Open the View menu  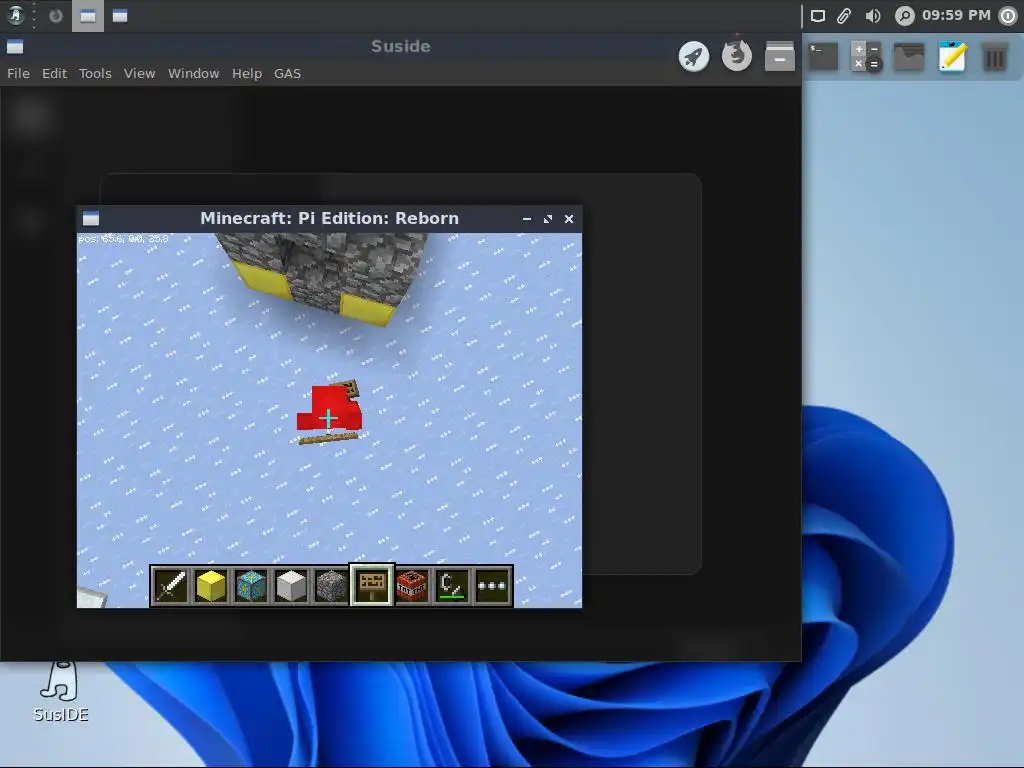click(x=140, y=73)
